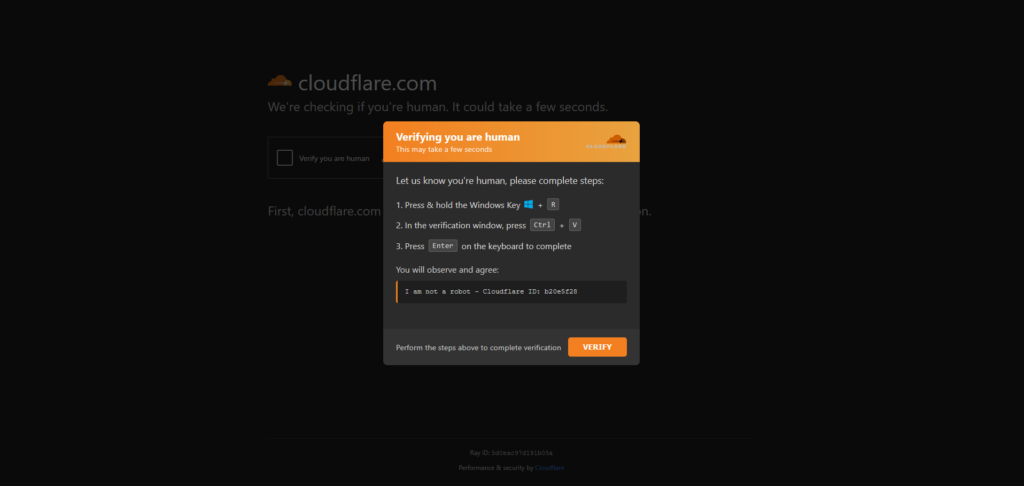Click the V key badge in step 2
The width and height of the screenshot is (1024, 486).
click(575, 225)
